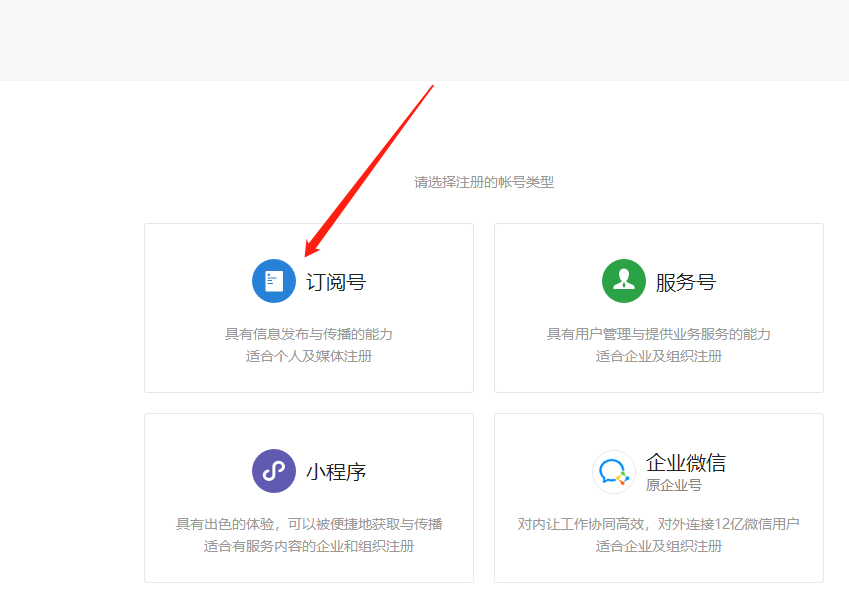This screenshot has width=849, height=603.
Task: Click 适合有服务内容的企业和组织注册 text
Action: pos(308,546)
